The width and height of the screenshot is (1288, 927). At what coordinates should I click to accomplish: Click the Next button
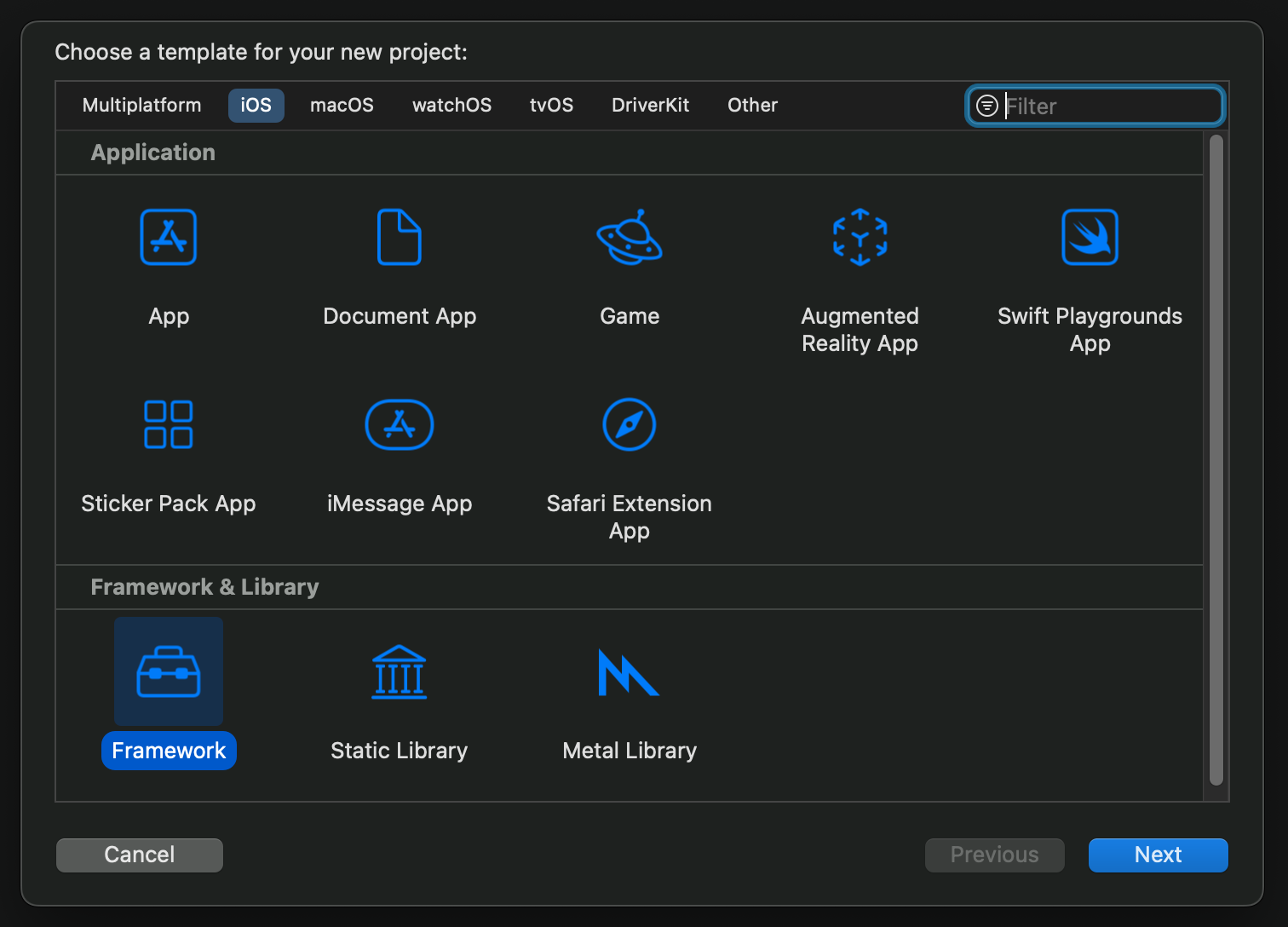(x=1158, y=855)
